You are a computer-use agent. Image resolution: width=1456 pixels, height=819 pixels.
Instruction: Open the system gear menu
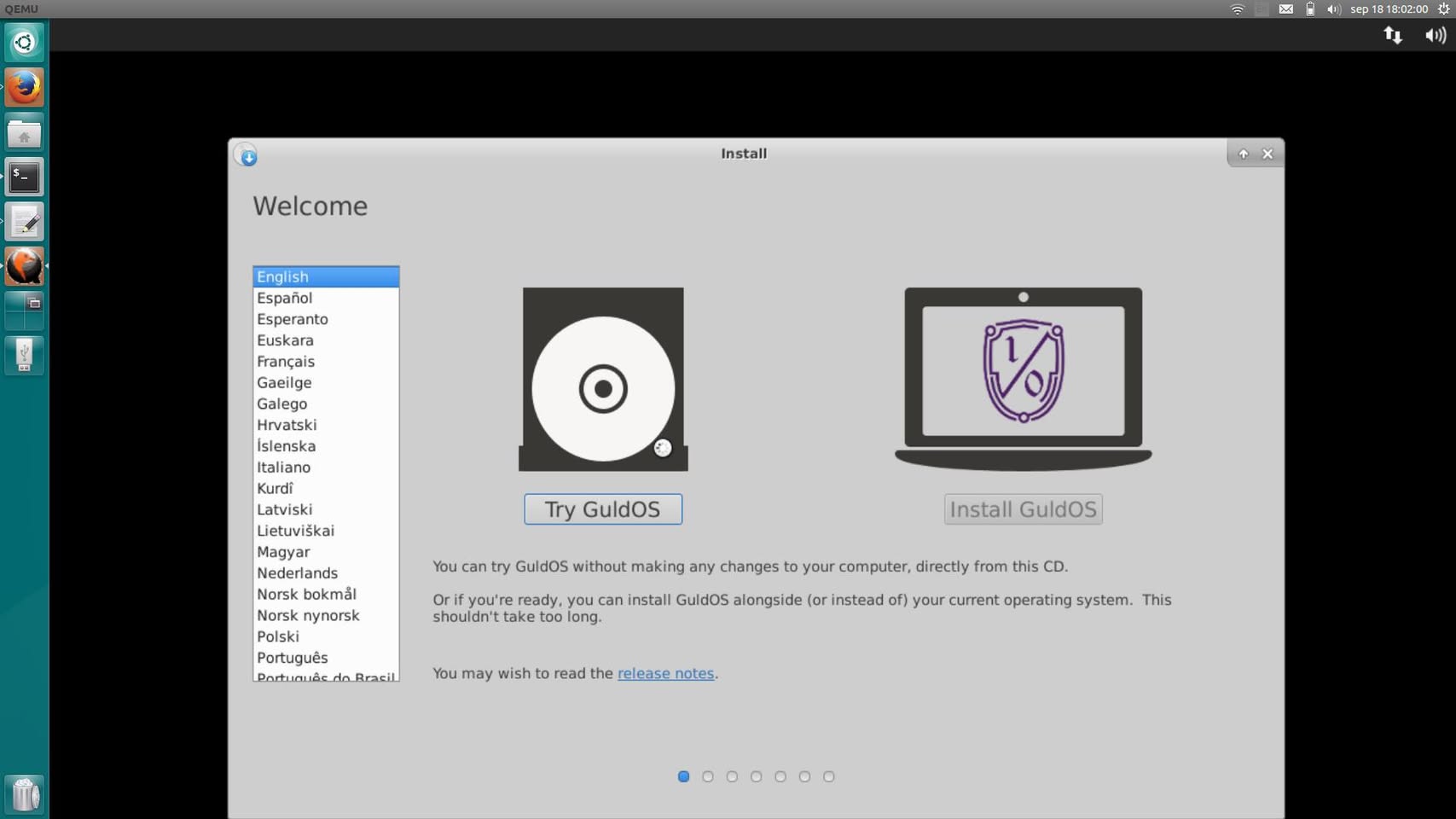pyautogui.click(x=1443, y=9)
